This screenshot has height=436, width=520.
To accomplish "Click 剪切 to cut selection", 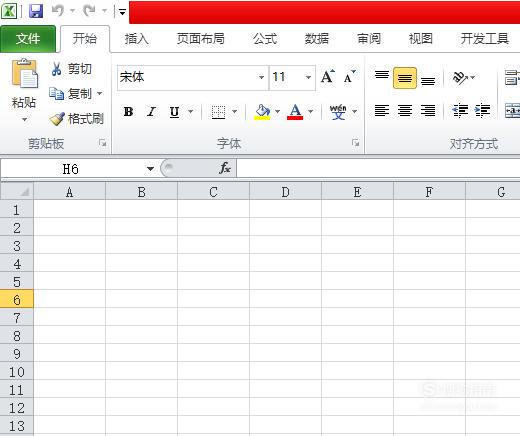I will [71, 69].
